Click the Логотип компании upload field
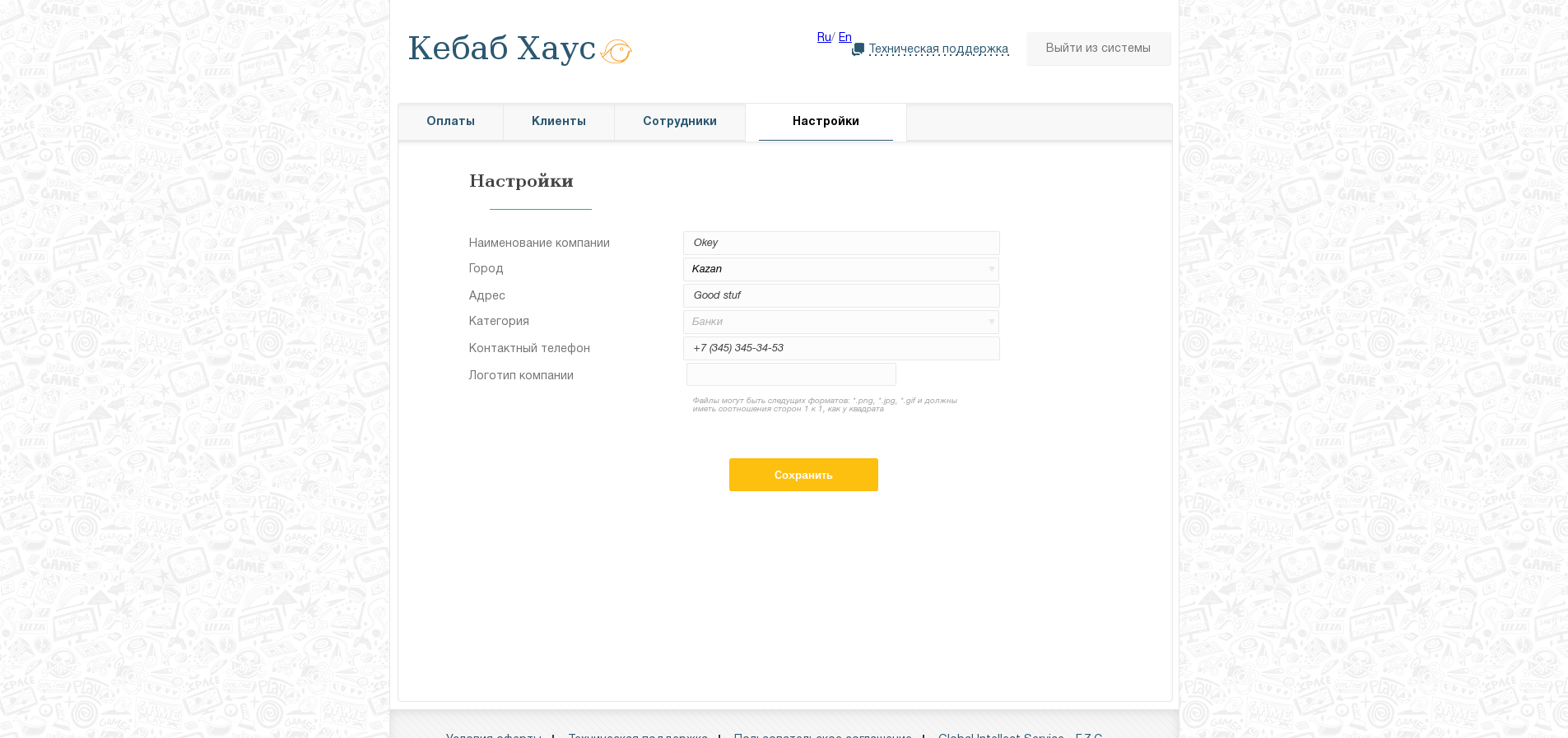The image size is (1568, 738). [x=791, y=374]
